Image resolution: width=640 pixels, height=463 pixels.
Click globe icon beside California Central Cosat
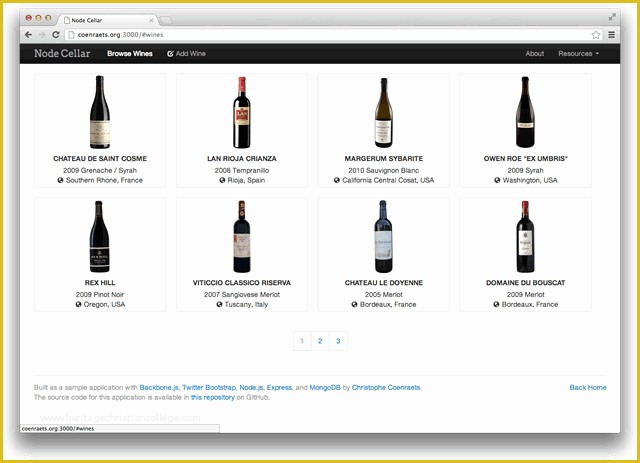[x=337, y=180]
